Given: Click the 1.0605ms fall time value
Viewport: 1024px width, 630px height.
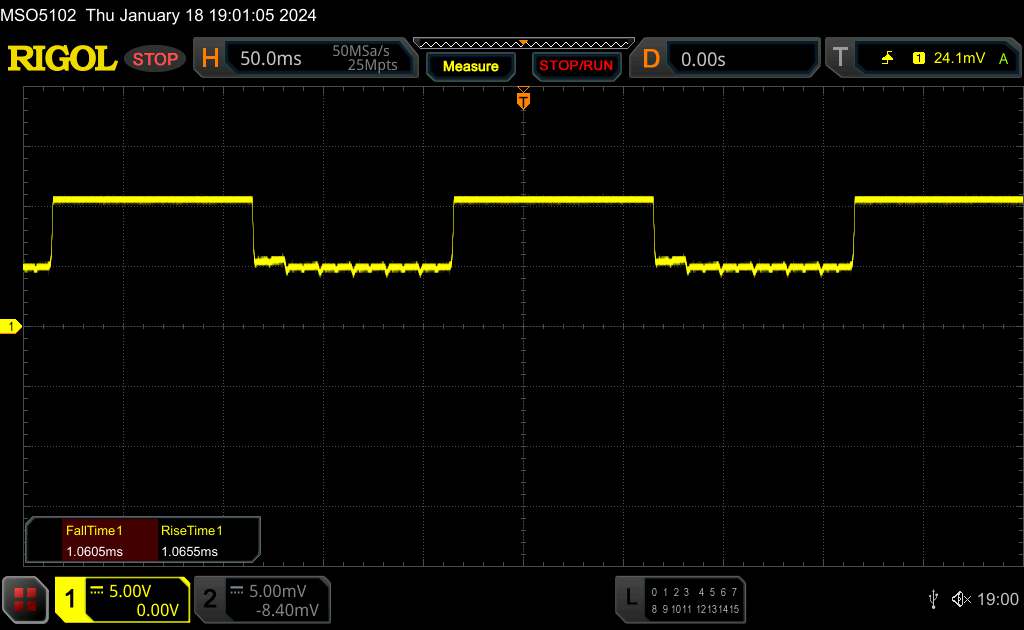Looking at the screenshot, I should click(x=94, y=552).
